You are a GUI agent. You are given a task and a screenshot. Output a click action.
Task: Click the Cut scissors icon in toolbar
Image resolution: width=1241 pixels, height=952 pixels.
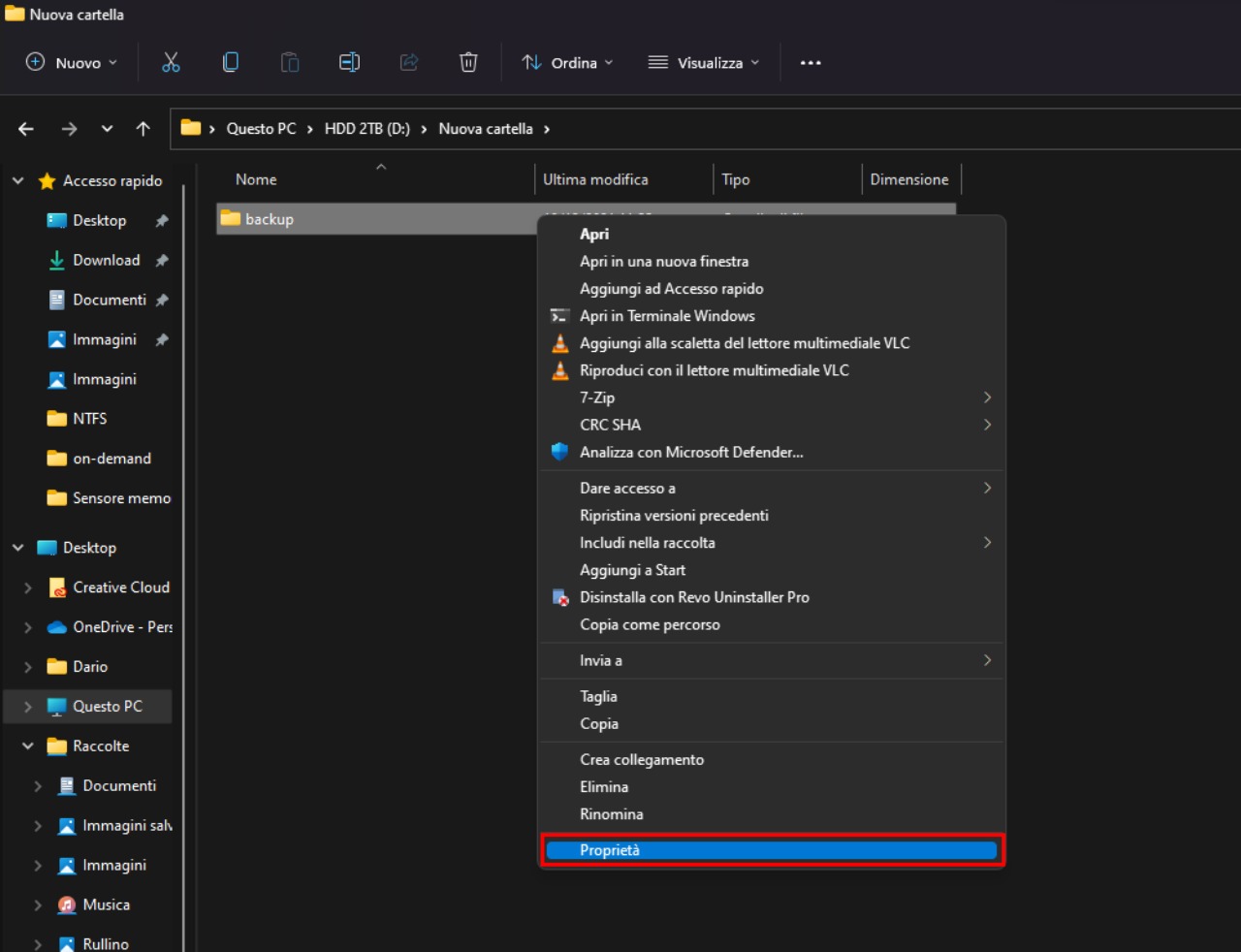171,62
